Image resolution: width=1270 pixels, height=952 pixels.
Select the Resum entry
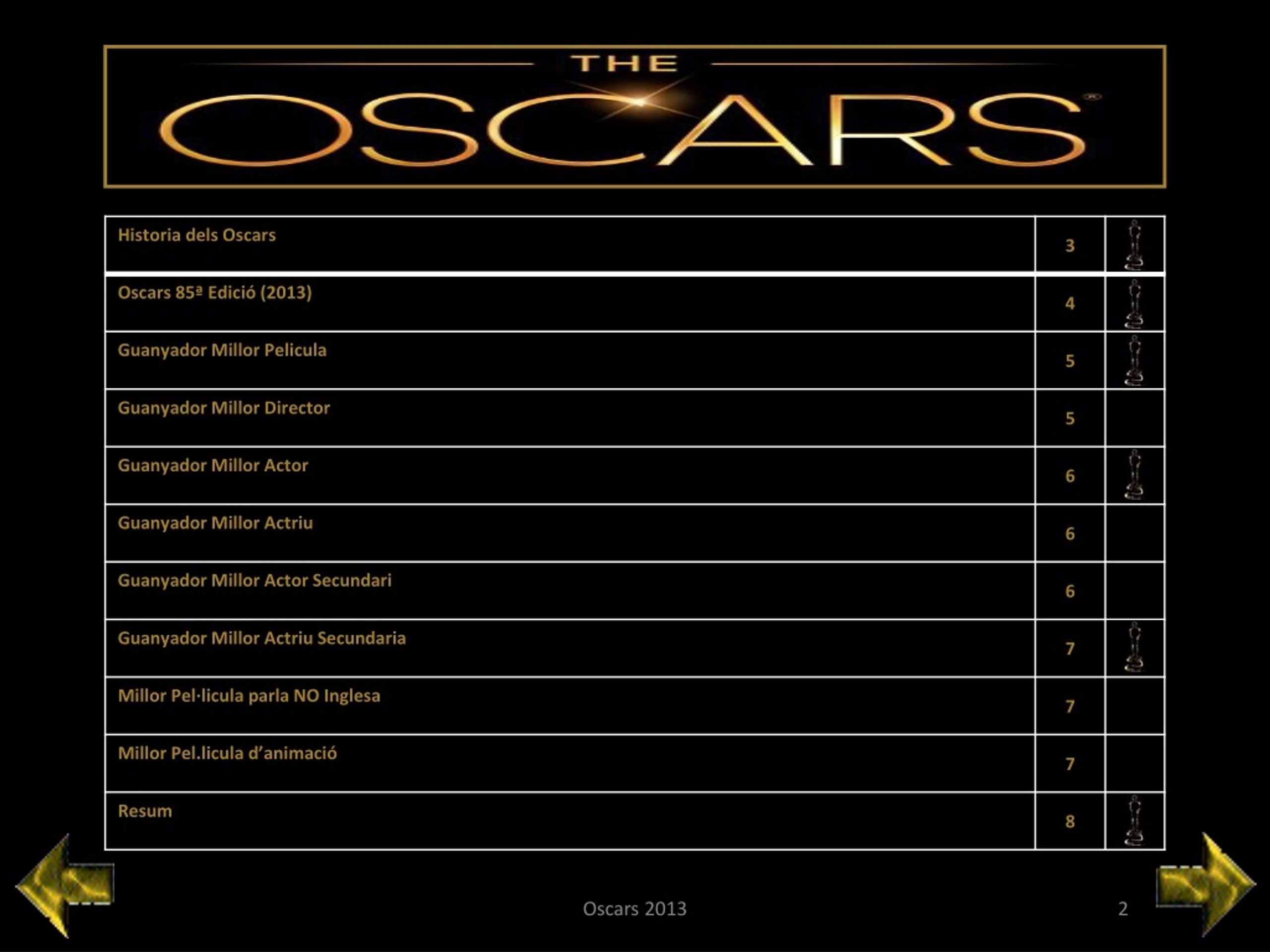pyautogui.click(x=145, y=811)
